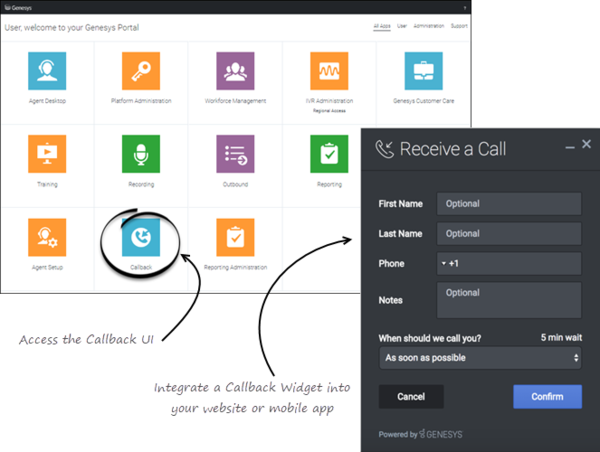Image resolution: width=600 pixels, height=452 pixels.
Task: Click the Cancel button
Action: (411, 397)
